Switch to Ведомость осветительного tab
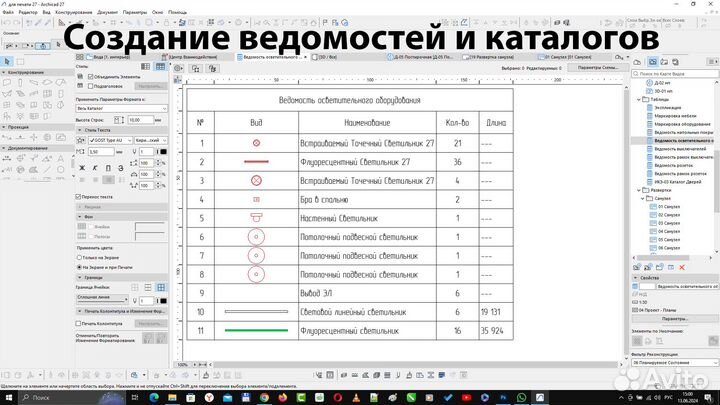Image resolution: width=720 pixels, height=405 pixels. (x=271, y=57)
